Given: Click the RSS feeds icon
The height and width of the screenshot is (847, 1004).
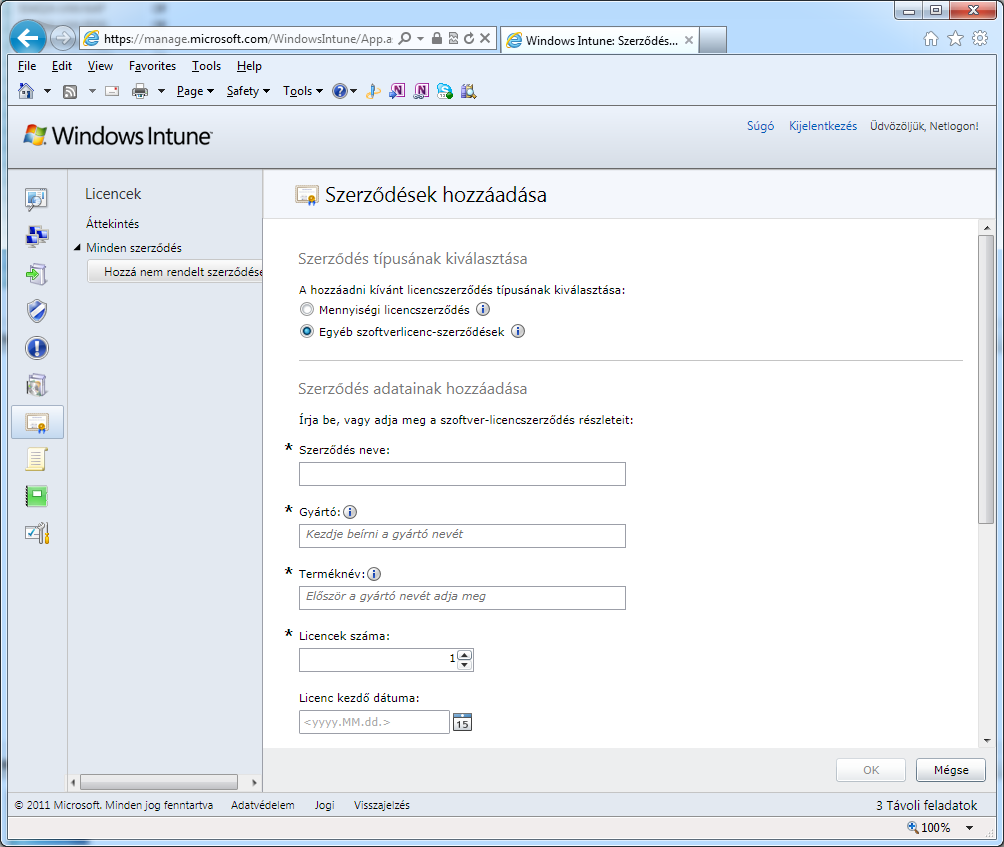Looking at the screenshot, I should pos(70,92).
